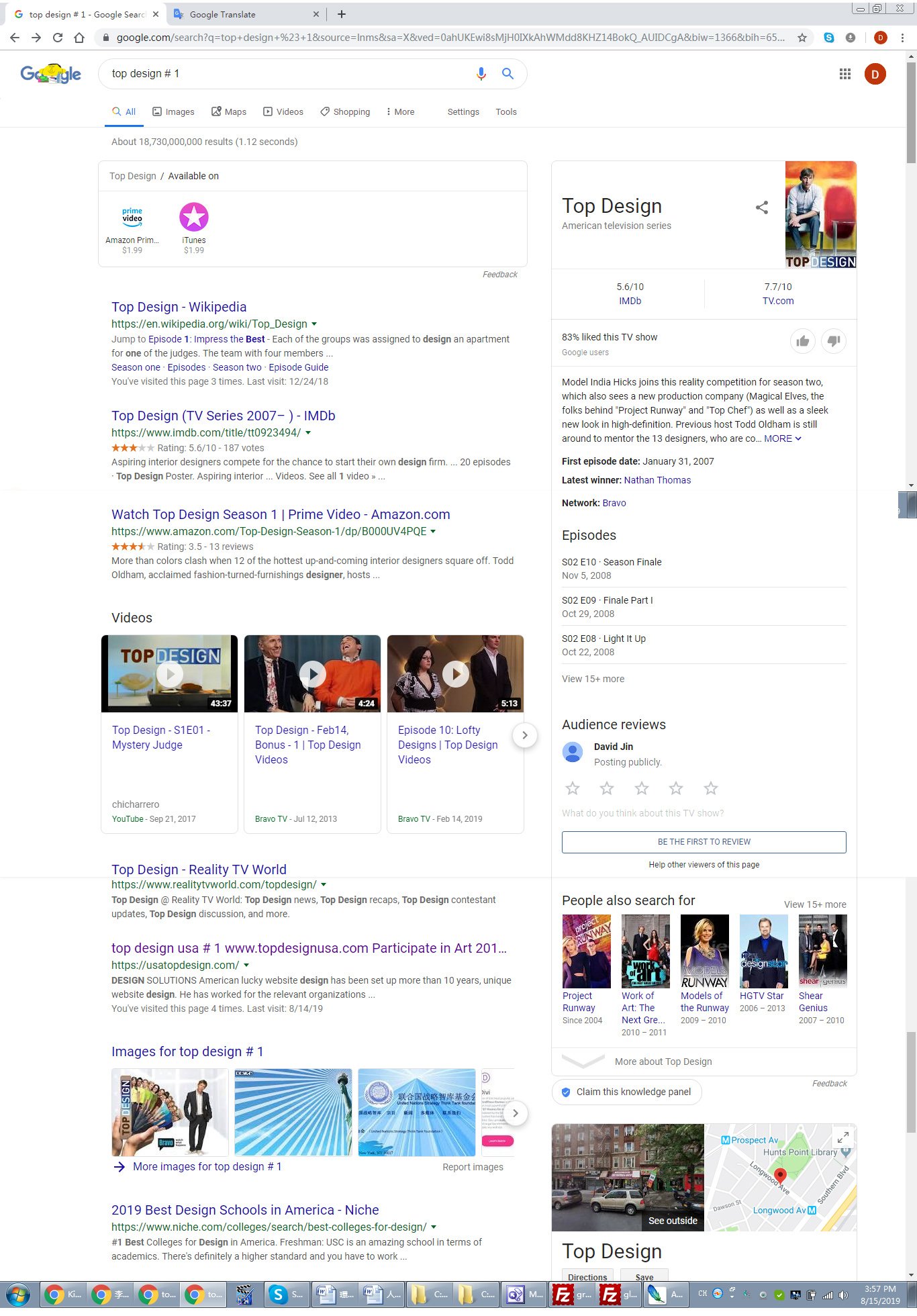Switch to the Images search tab
Screen dimensions: 917x1316
173,112
